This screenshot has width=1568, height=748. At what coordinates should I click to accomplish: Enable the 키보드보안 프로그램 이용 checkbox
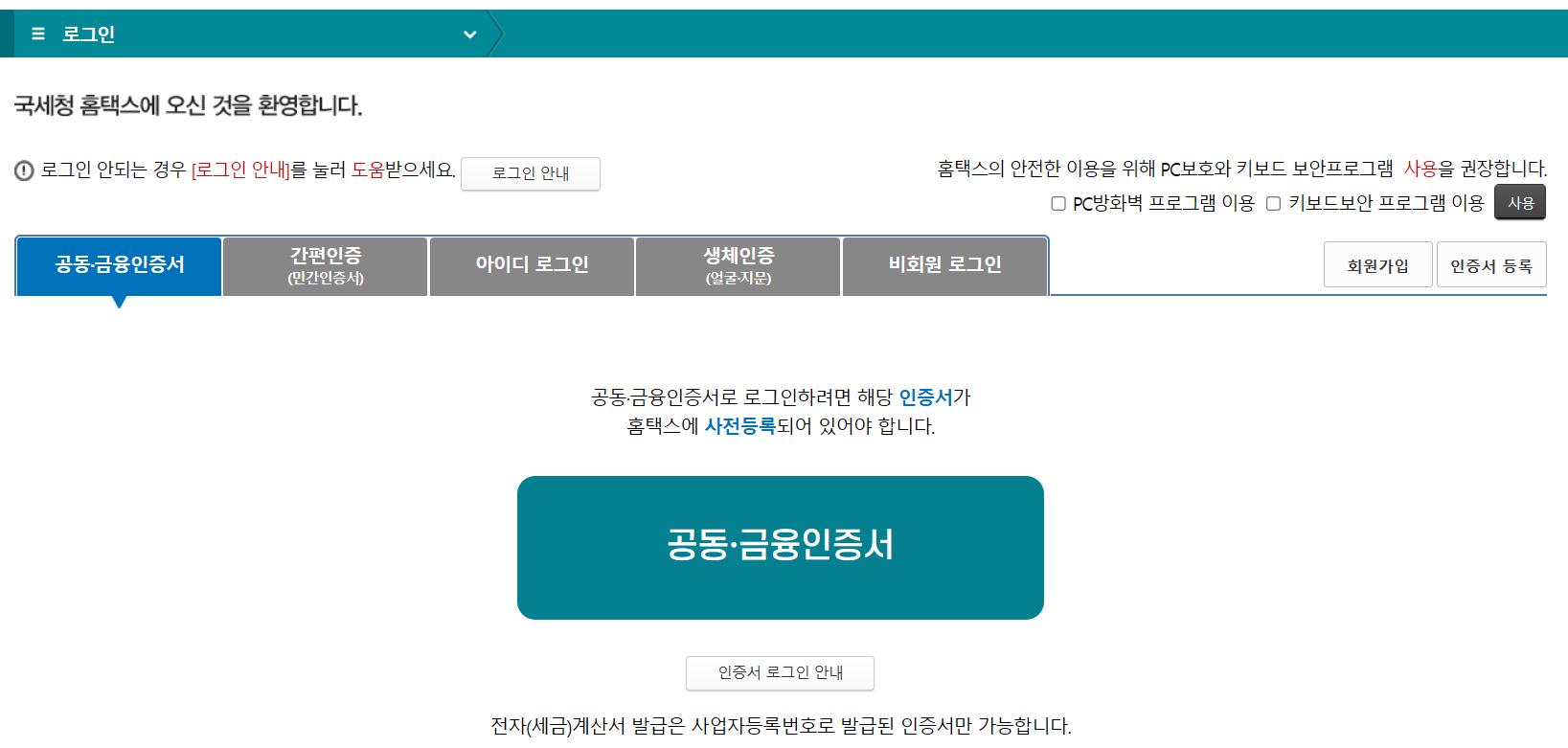[1273, 203]
